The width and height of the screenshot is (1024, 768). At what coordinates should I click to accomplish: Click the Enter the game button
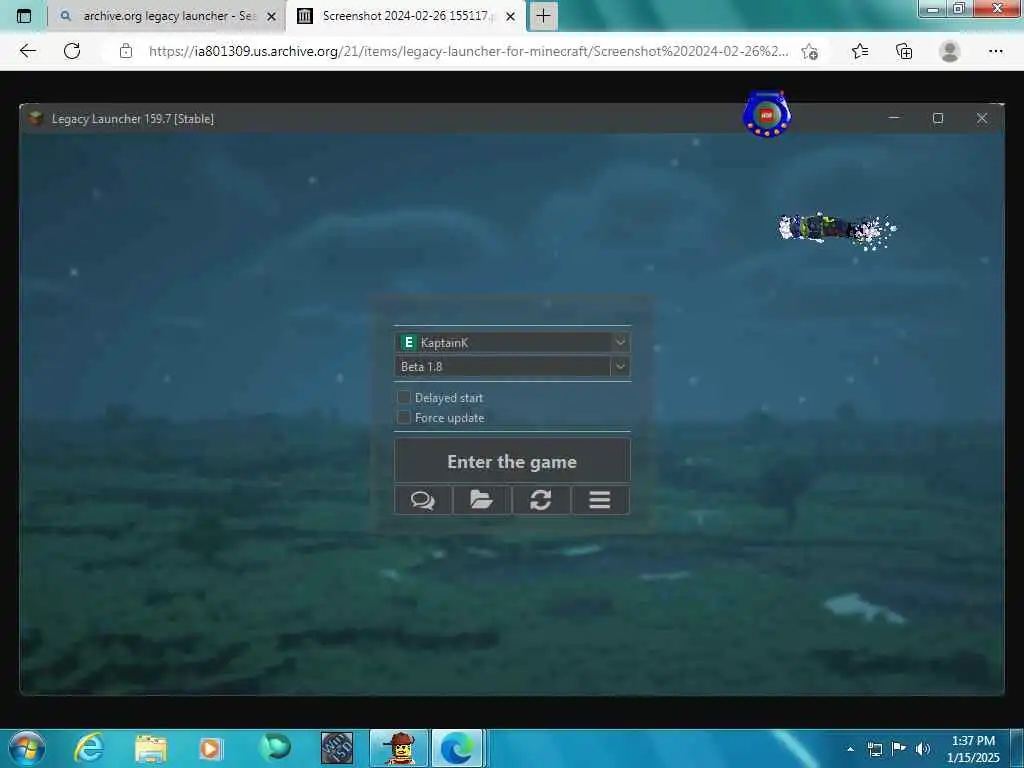coord(512,462)
